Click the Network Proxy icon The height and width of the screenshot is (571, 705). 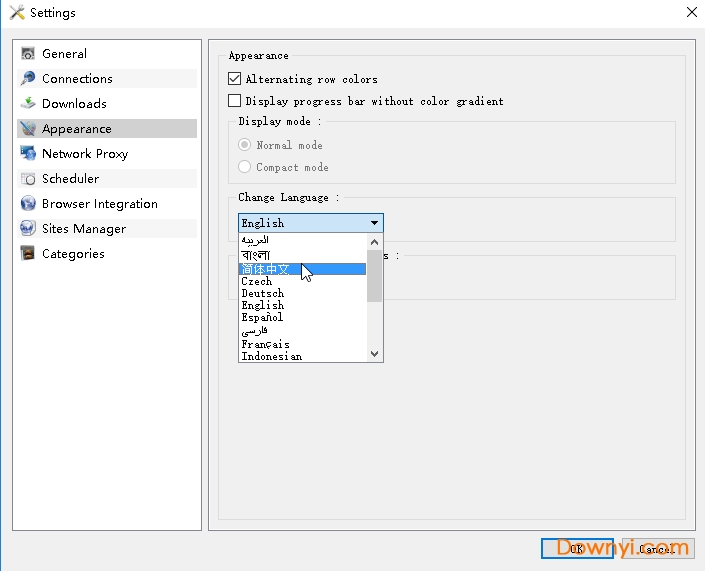point(28,154)
